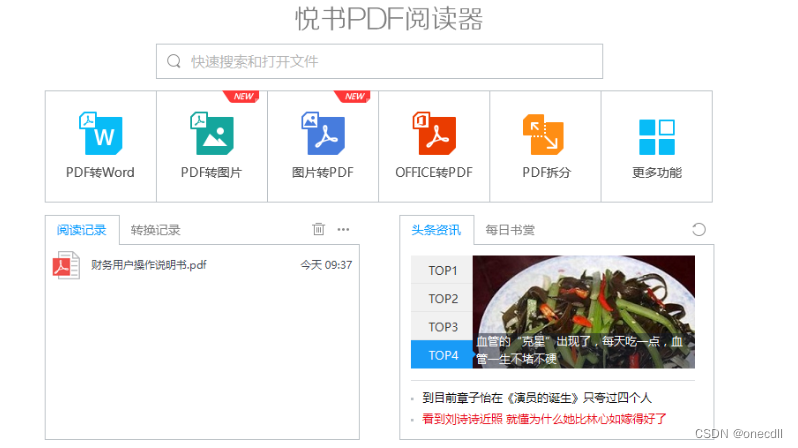Delete reading records with trash icon
The width and height of the screenshot is (798, 448).
(x=319, y=229)
